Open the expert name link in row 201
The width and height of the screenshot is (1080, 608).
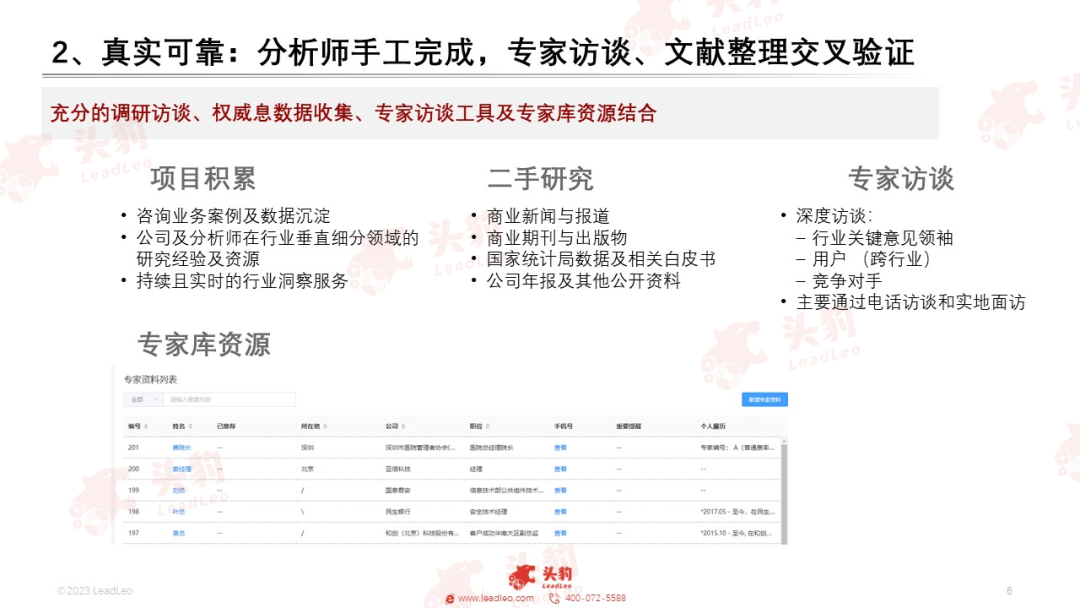click(x=181, y=448)
